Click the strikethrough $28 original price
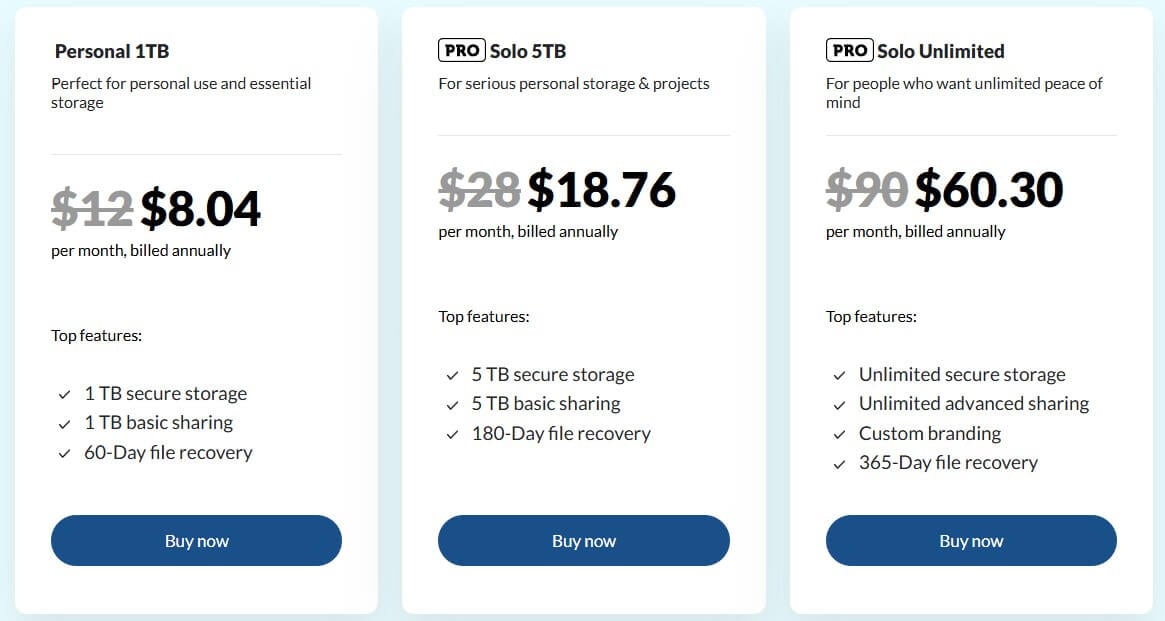 (x=478, y=190)
